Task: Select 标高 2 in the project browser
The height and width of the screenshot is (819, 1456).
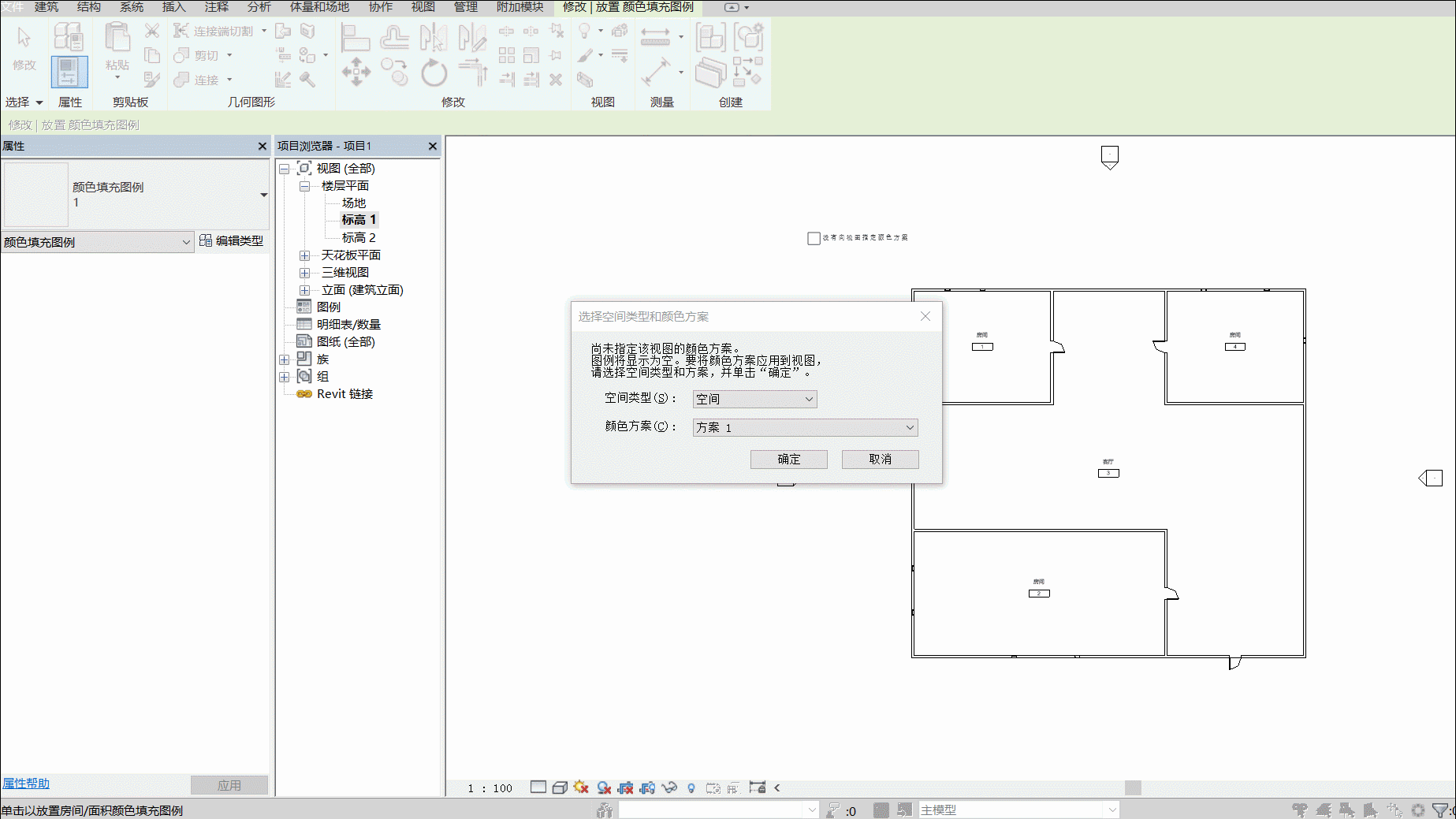Action: point(359,237)
